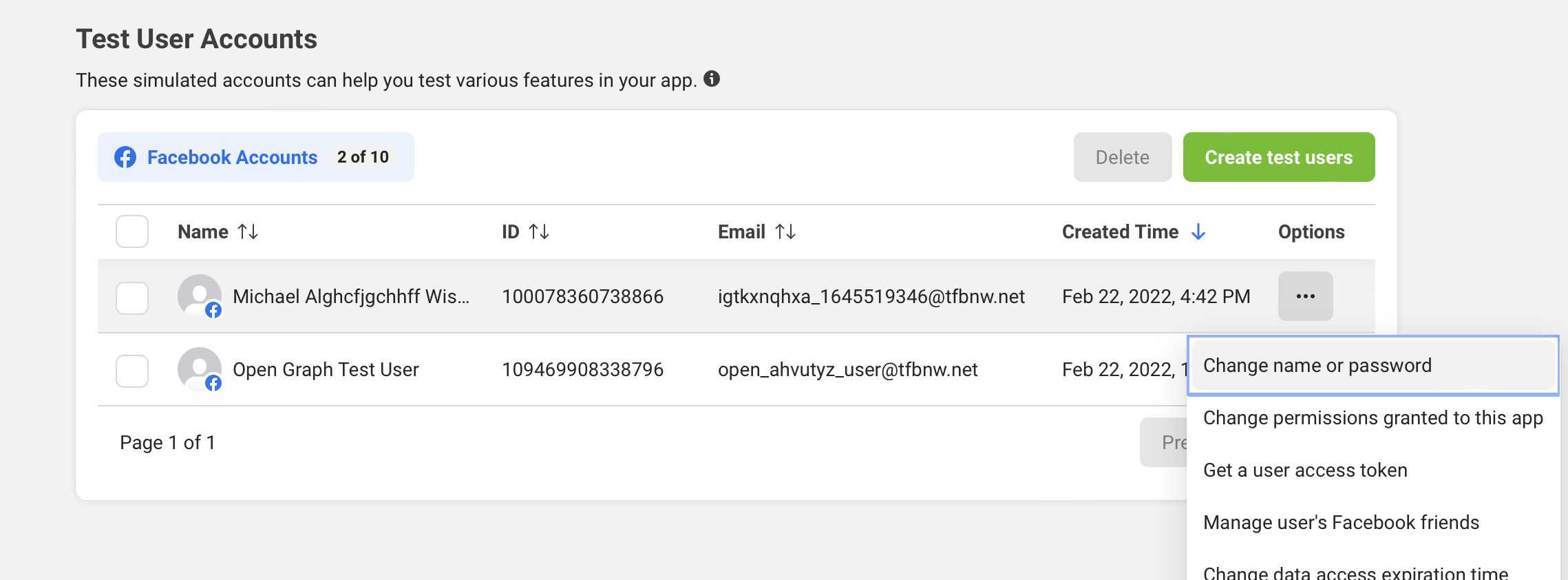1568x580 pixels.
Task: Sort the table by ID arrows
Action: [539, 232]
